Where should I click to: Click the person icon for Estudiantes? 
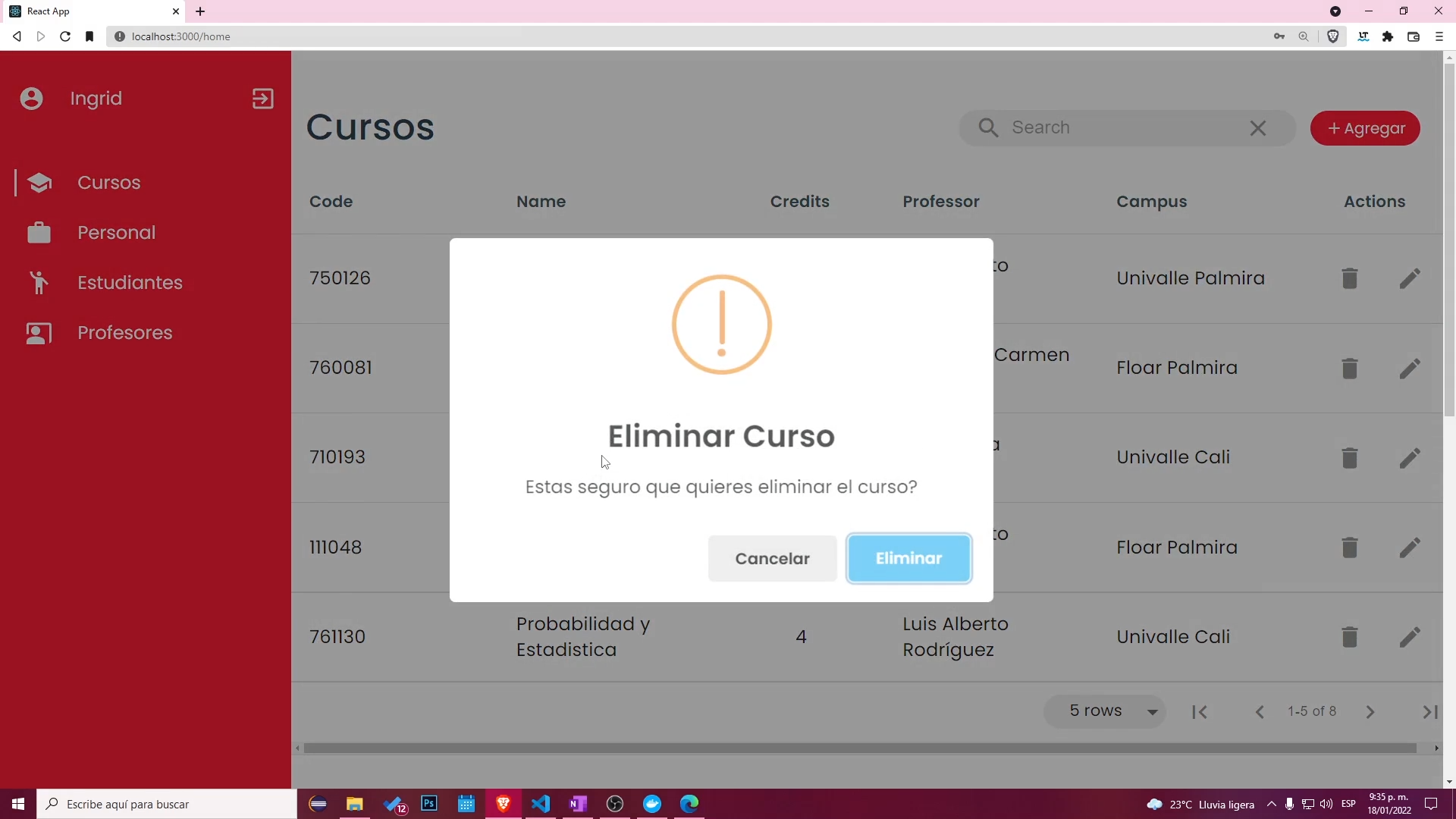pos(39,283)
